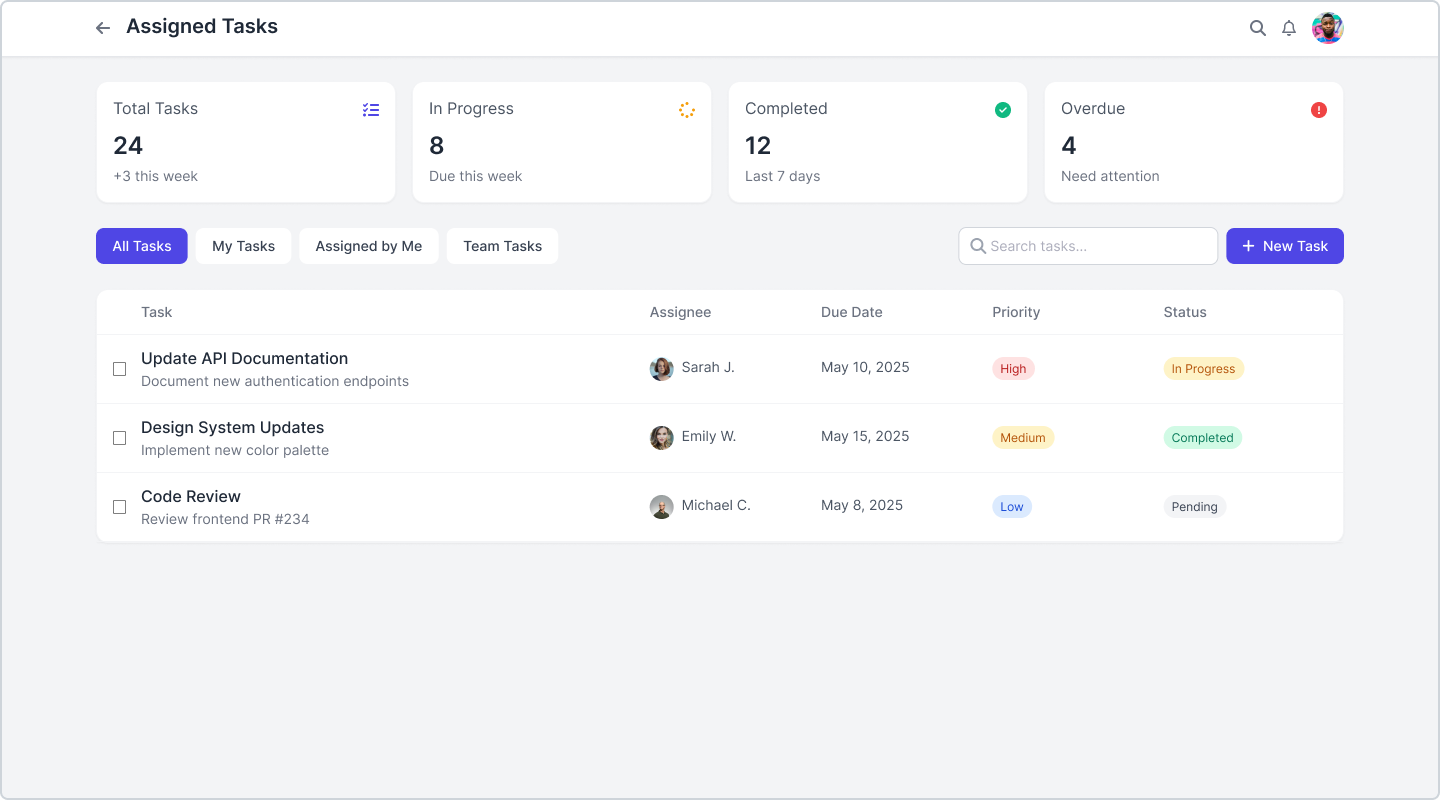This screenshot has width=1440, height=800.
Task: Click Emily W. avatar
Action: pyautogui.click(x=662, y=438)
